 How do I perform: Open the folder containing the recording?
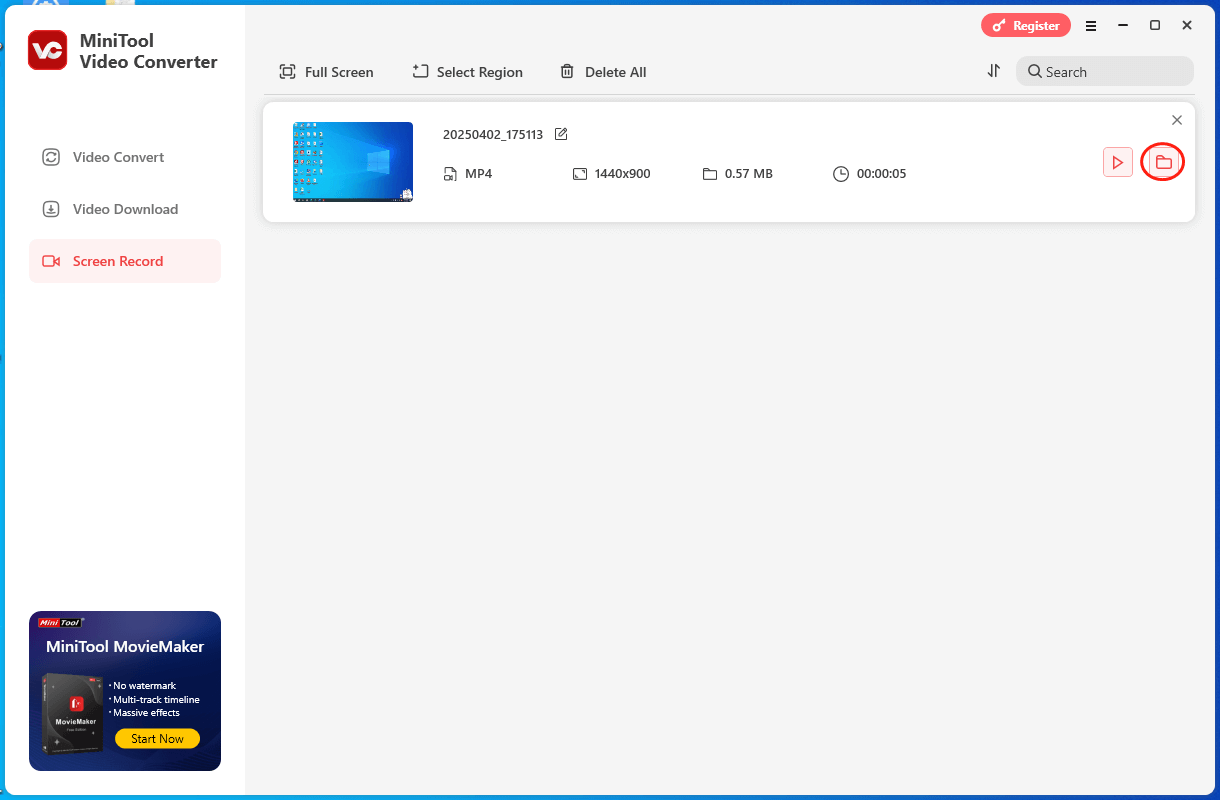1162,161
